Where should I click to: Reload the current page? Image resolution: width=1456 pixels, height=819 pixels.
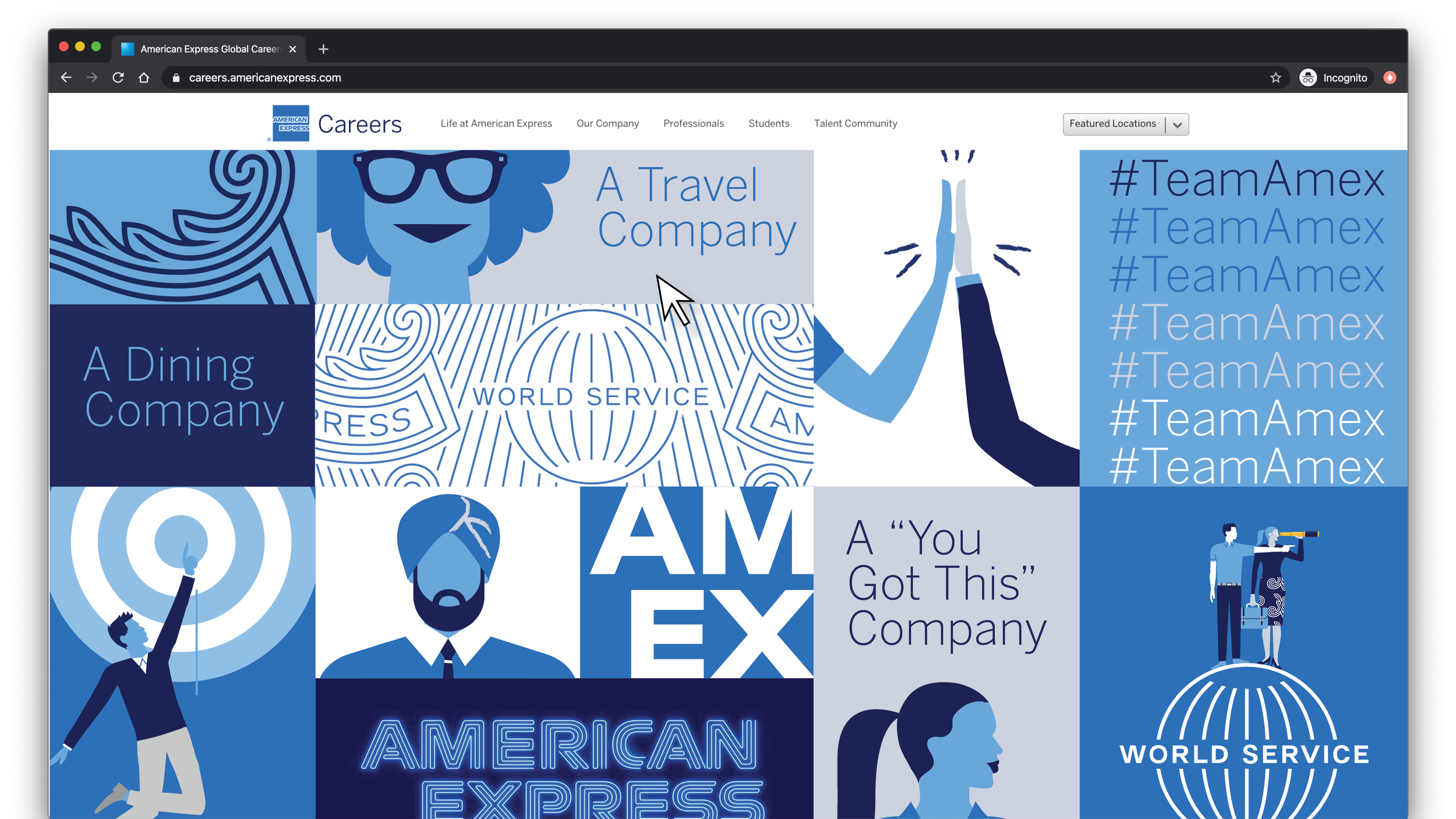pos(118,77)
